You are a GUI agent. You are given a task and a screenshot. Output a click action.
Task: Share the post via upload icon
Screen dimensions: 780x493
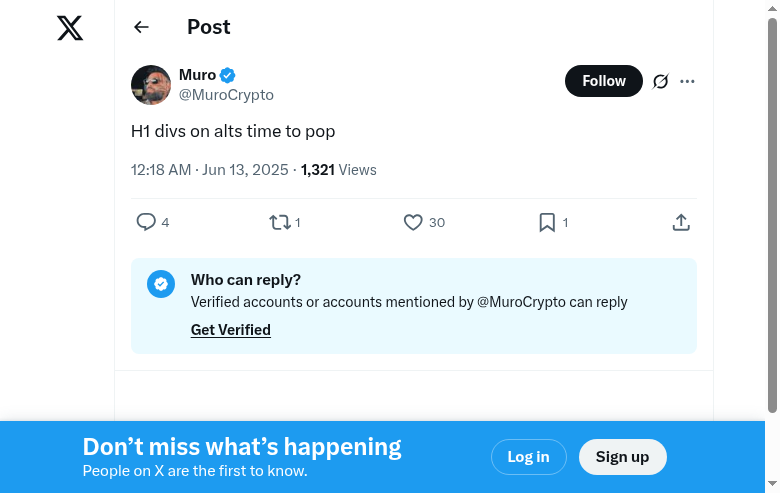point(681,222)
